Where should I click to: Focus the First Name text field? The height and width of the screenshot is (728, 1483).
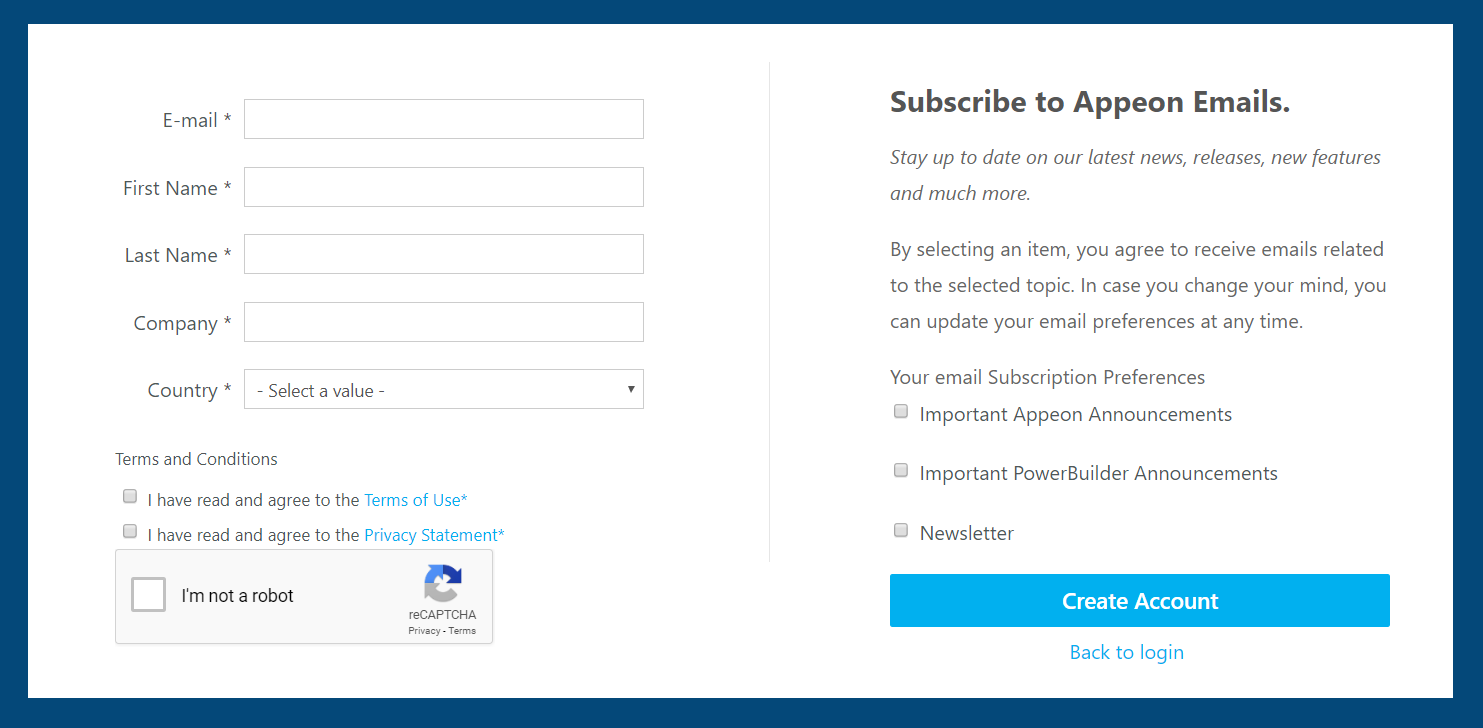click(443, 187)
